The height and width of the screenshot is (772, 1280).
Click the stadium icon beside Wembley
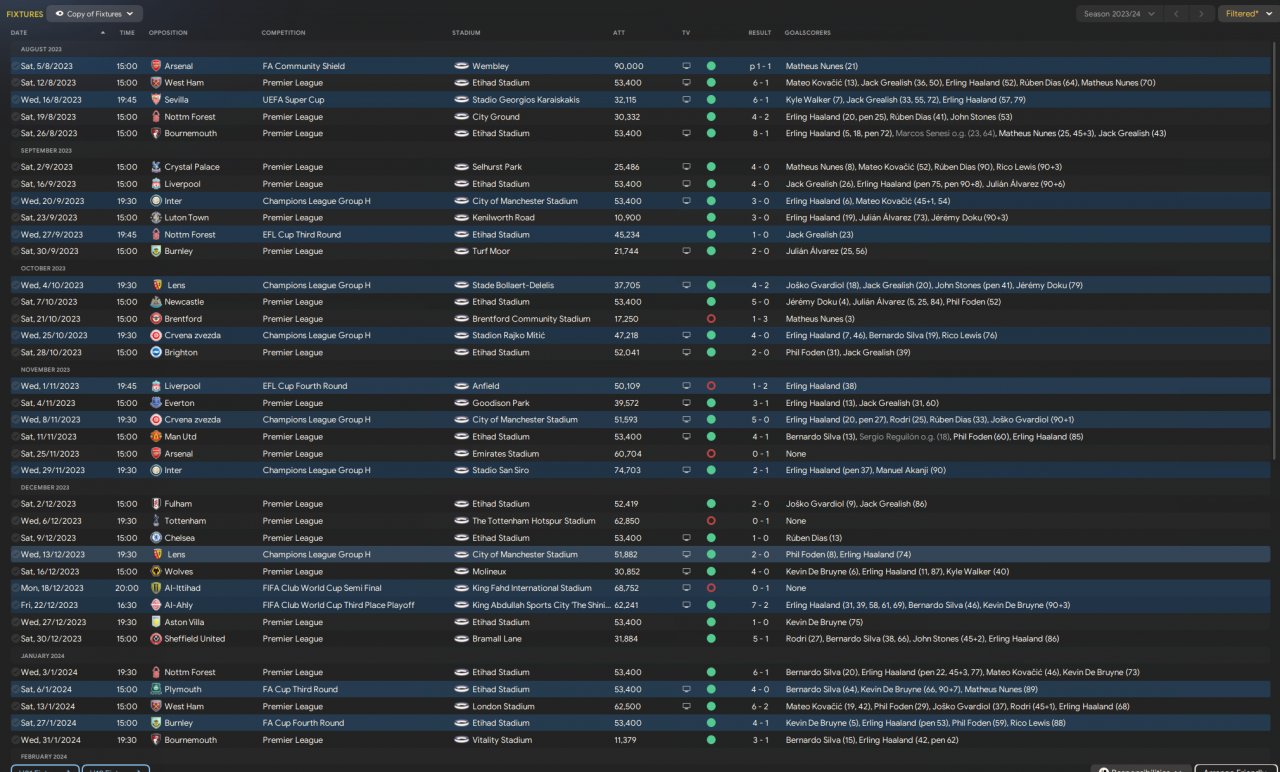click(x=461, y=66)
